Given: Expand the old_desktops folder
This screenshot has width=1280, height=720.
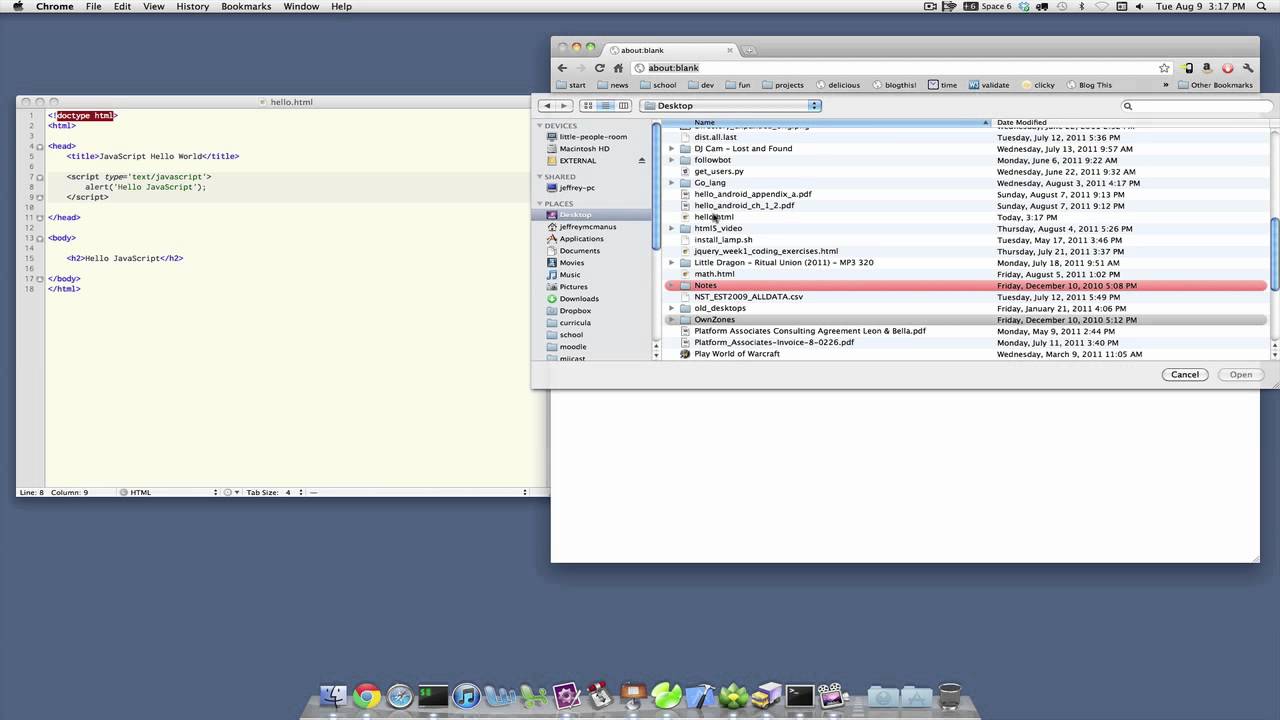Looking at the screenshot, I should (x=671, y=309).
